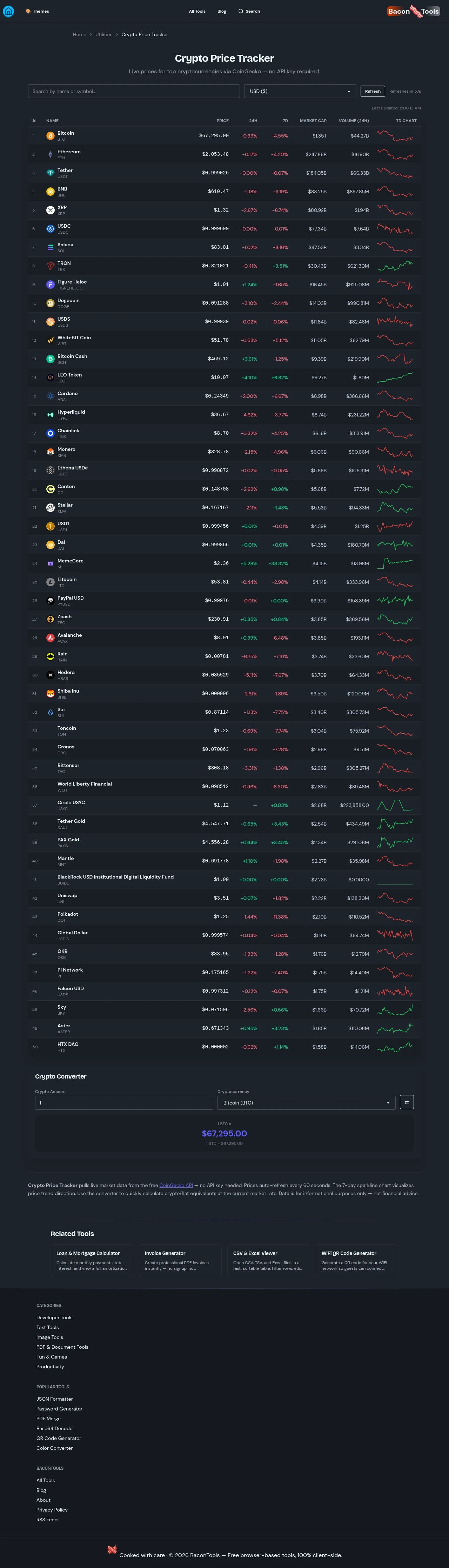The height and width of the screenshot is (1568, 449).
Task: Open the CoinGecko API link
Action: [x=176, y=1185]
